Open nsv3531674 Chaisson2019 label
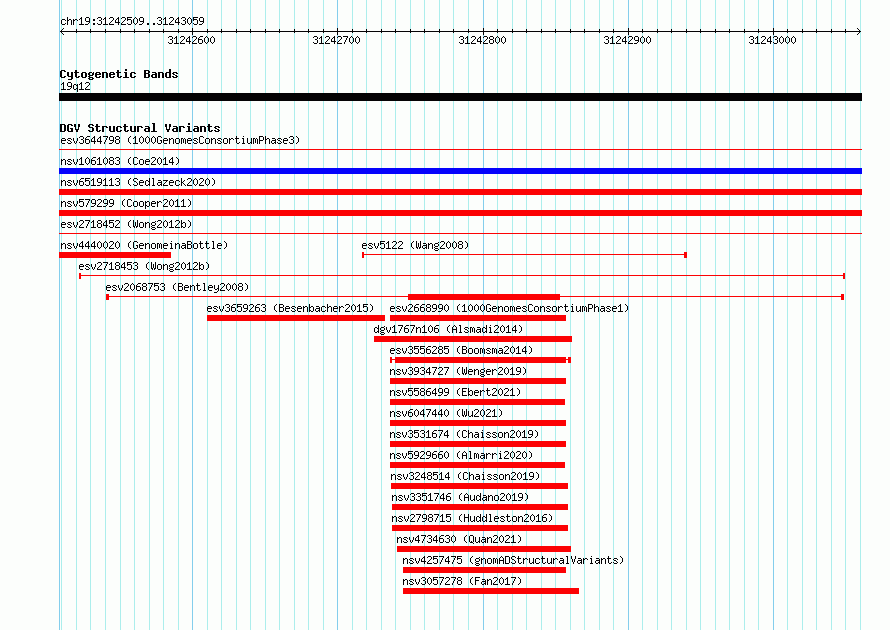This screenshot has height=630, width=890. (x=464, y=434)
